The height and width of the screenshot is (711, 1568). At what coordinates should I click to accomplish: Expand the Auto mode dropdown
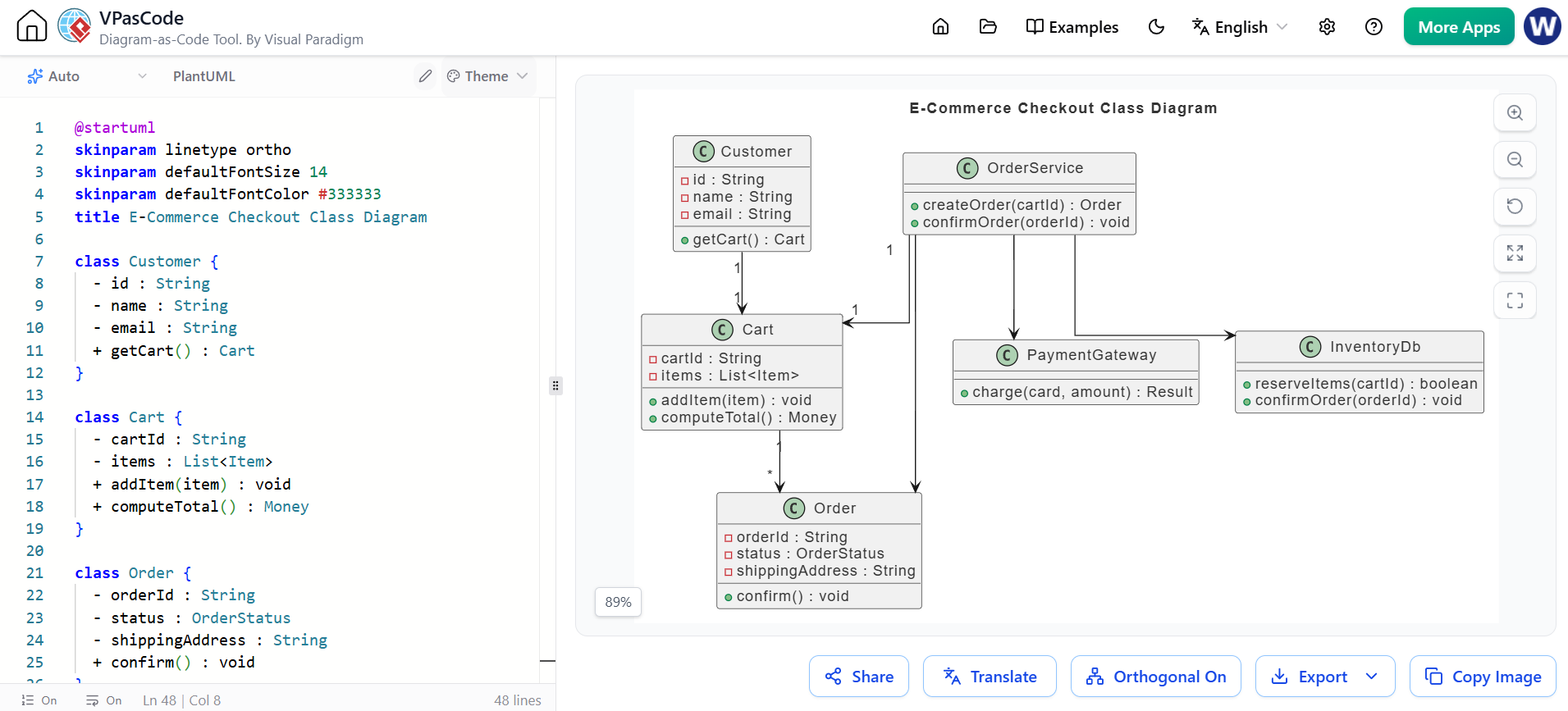(87, 76)
